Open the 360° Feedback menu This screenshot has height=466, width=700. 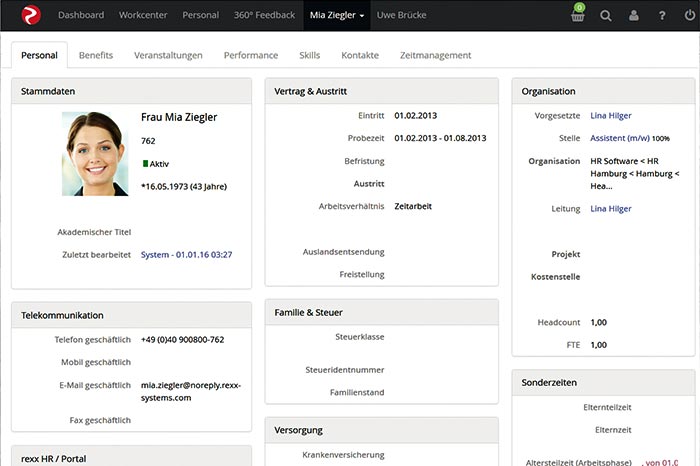click(264, 15)
